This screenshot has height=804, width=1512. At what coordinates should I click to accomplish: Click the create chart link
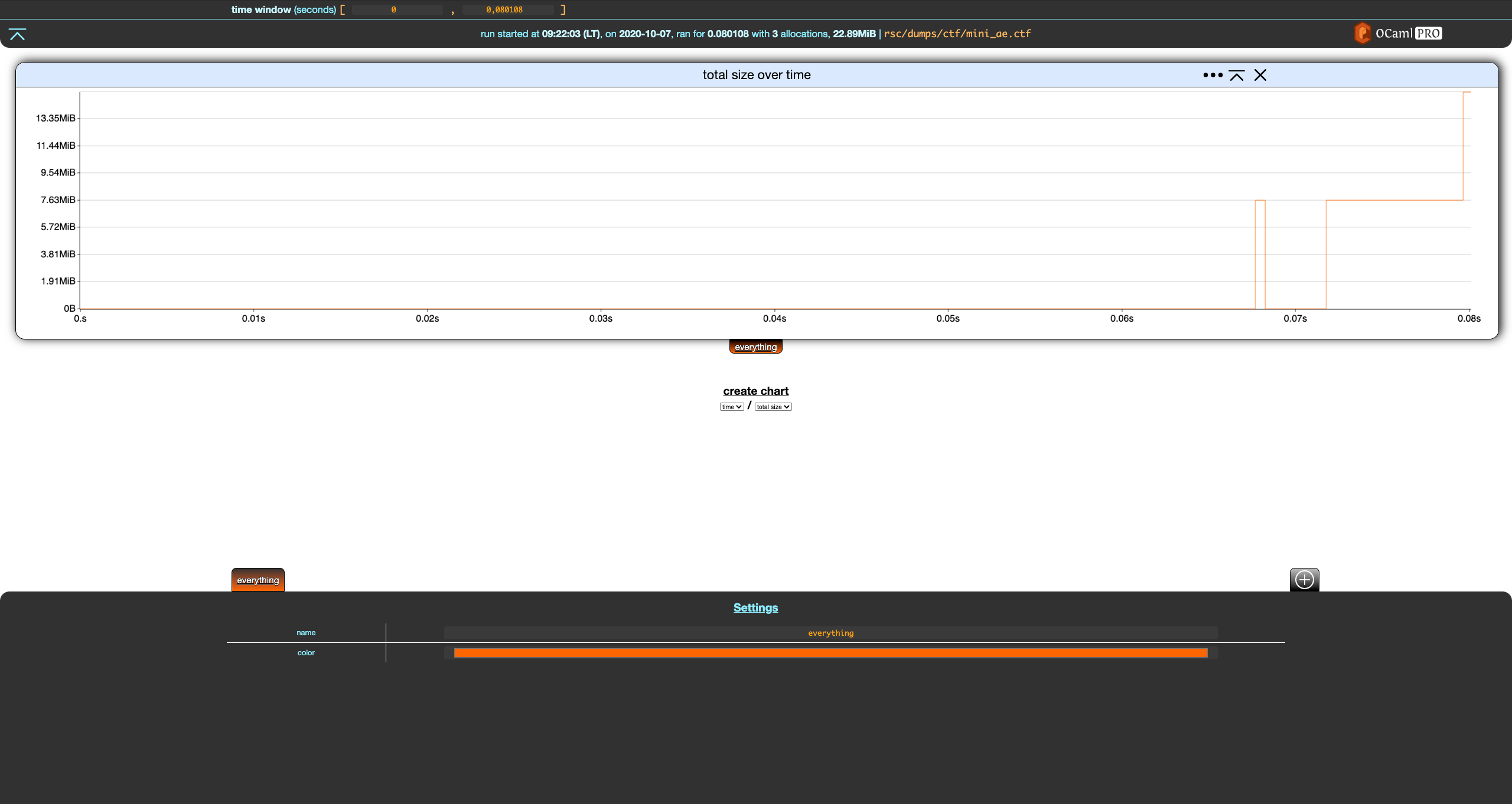(x=755, y=391)
